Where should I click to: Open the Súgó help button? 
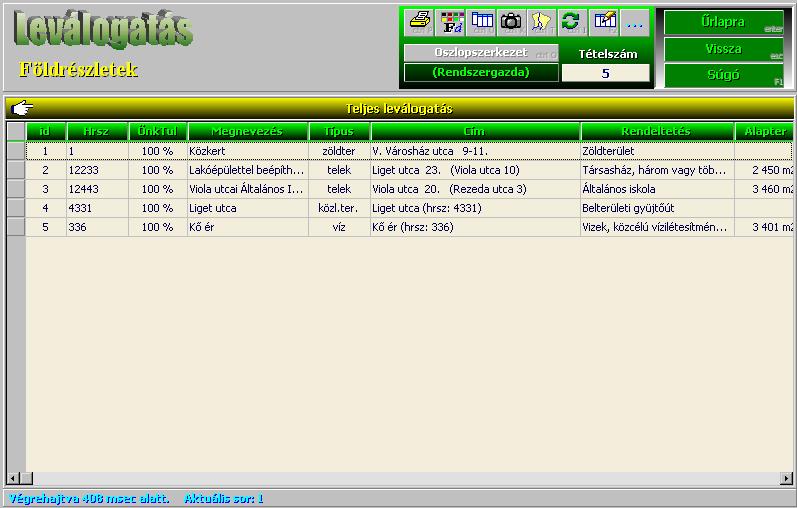723,75
